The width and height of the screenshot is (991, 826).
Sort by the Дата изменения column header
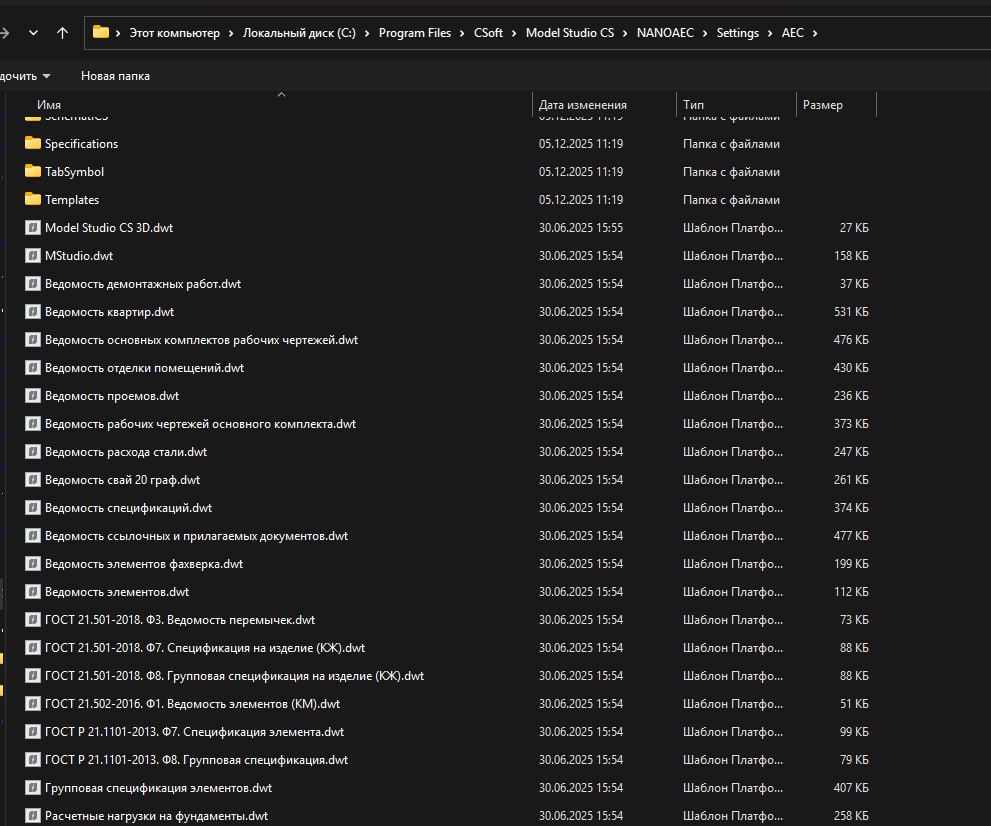tap(582, 105)
